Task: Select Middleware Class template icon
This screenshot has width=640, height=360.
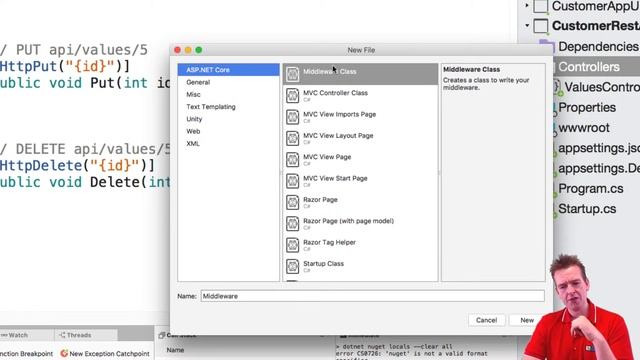Action: (x=292, y=74)
